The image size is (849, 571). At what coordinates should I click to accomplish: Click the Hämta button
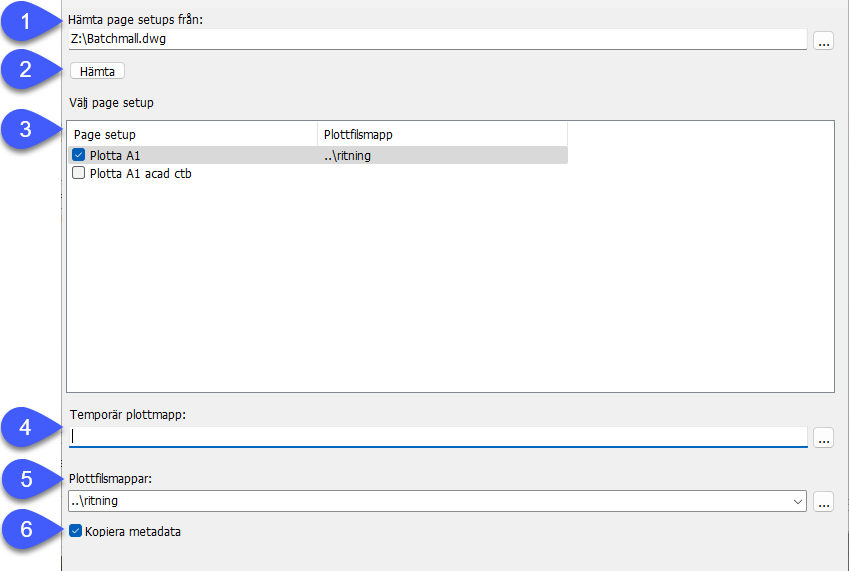tap(97, 71)
